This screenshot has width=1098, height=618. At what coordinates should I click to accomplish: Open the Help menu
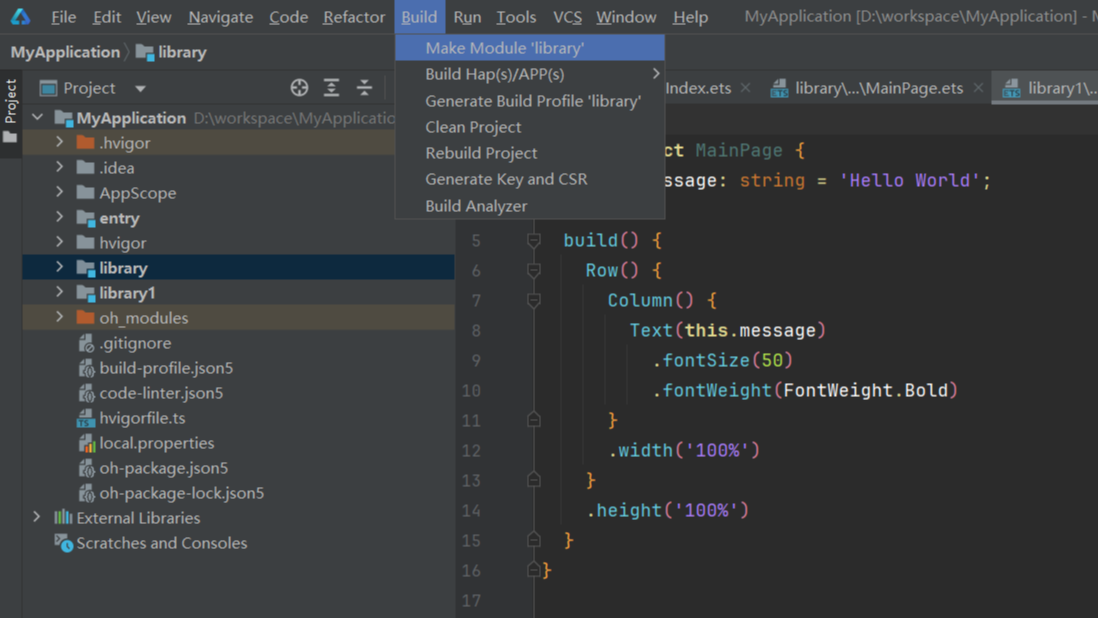[690, 17]
